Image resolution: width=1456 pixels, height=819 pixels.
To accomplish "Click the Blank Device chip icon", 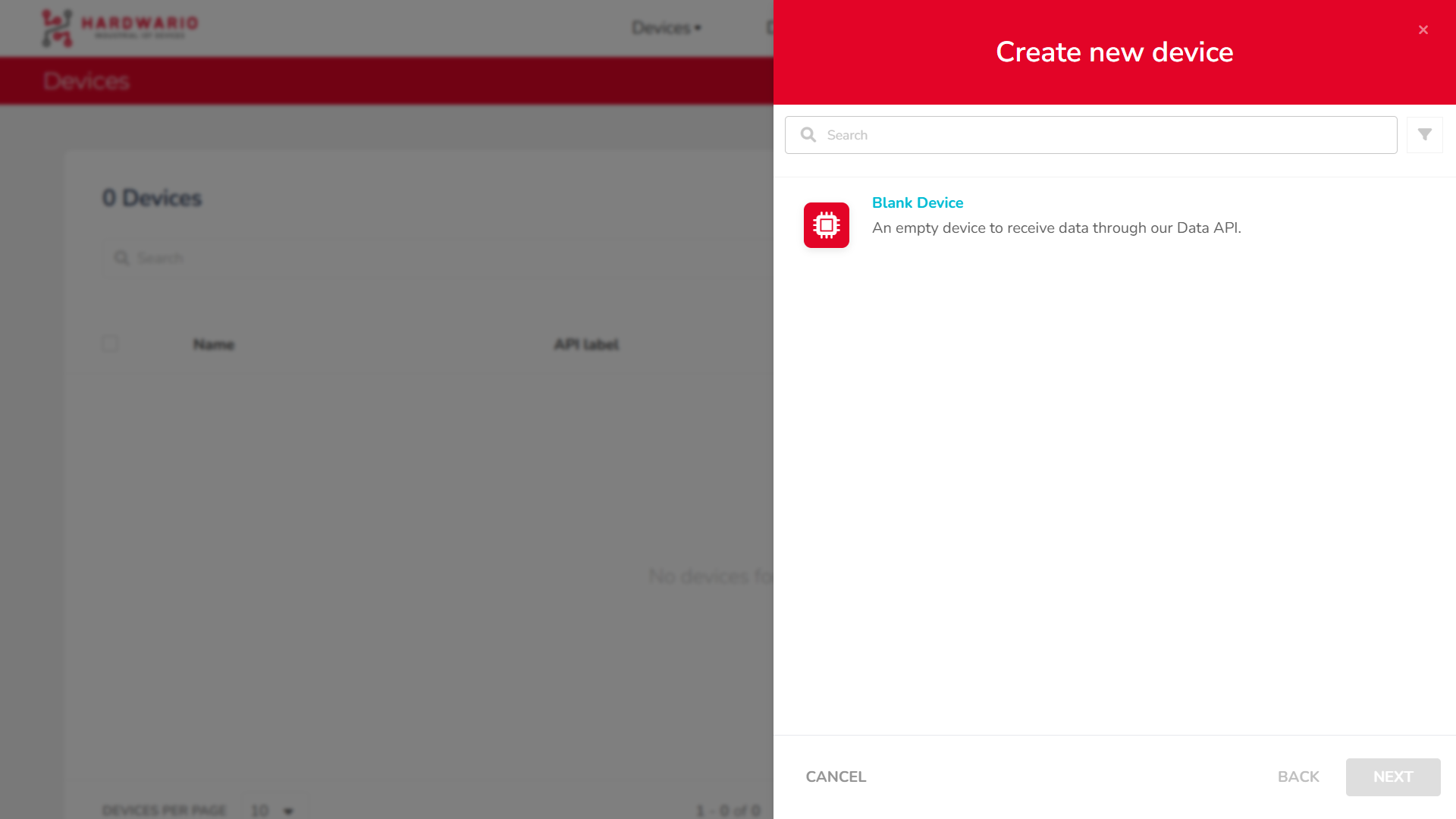I will pos(826,225).
